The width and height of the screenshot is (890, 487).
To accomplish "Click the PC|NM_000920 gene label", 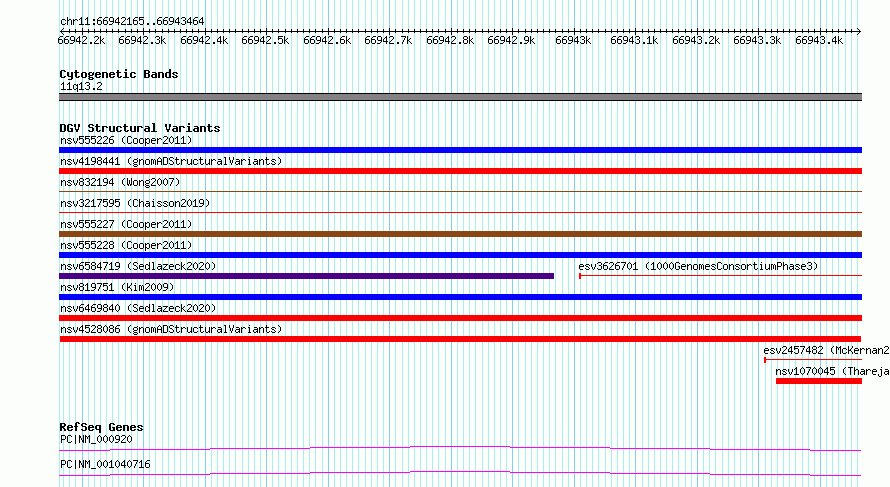I will [x=96, y=439].
